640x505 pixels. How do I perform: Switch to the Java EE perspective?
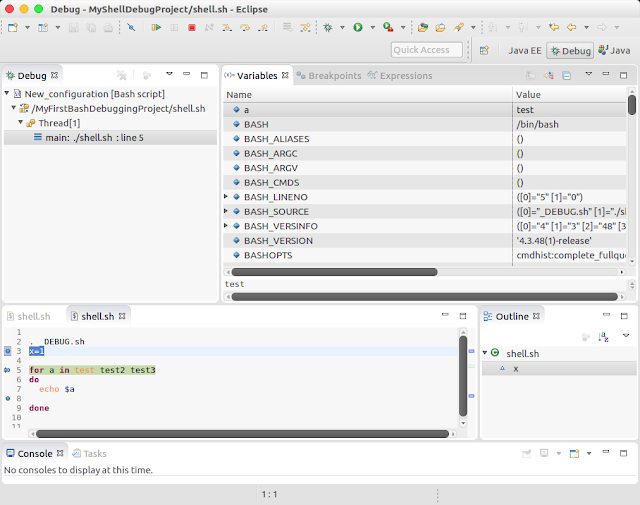(x=524, y=51)
